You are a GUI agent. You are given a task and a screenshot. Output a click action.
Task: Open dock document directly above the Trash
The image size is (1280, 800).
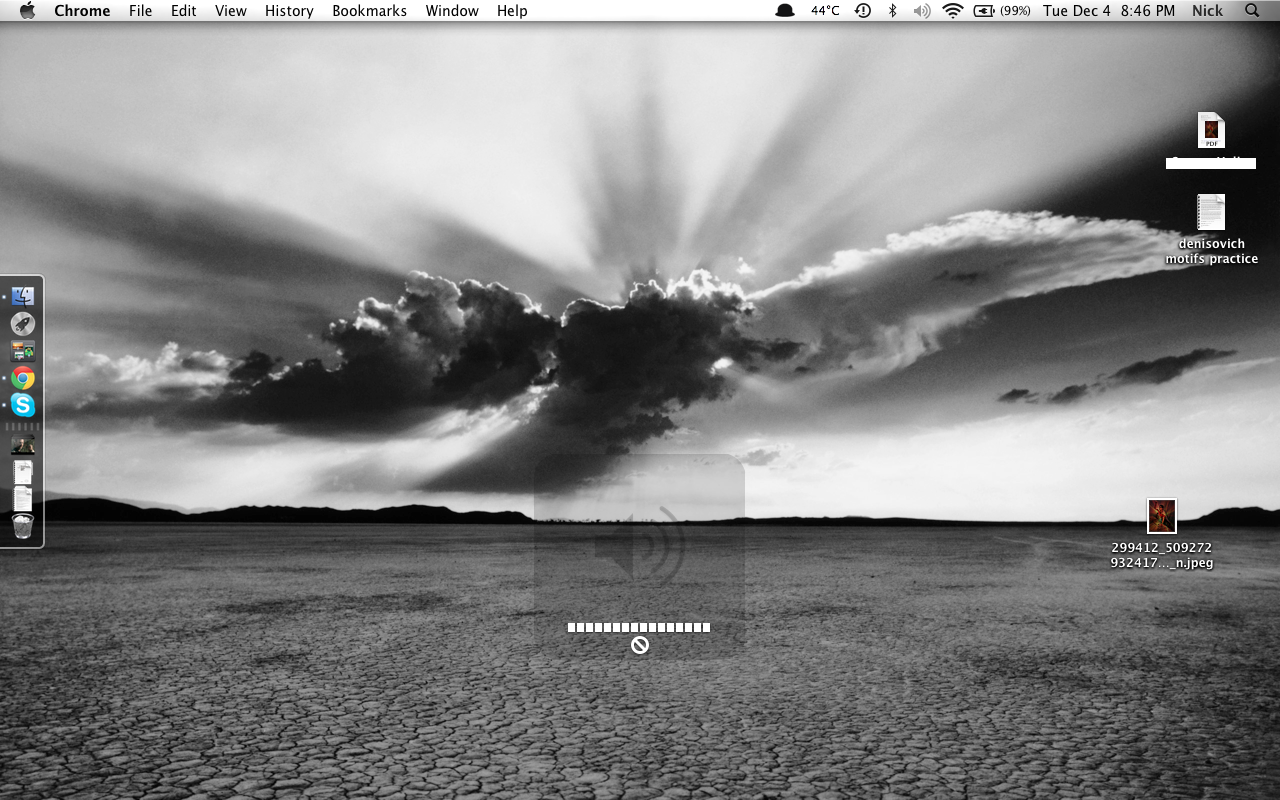23,499
